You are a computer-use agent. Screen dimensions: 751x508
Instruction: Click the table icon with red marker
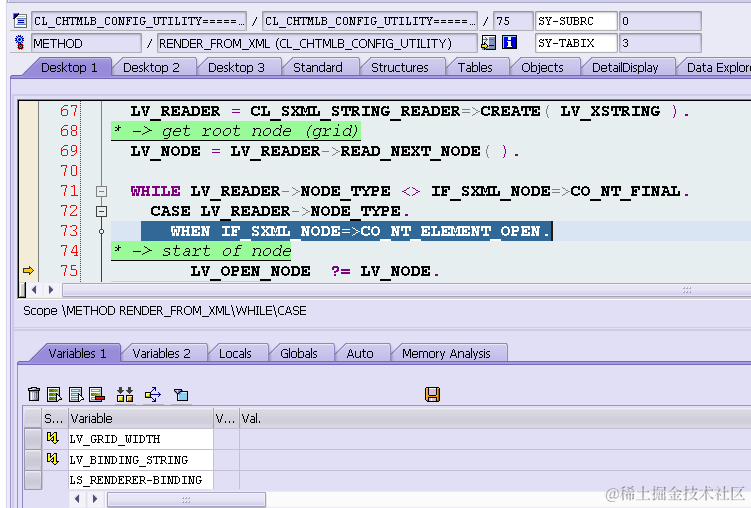tap(97, 395)
